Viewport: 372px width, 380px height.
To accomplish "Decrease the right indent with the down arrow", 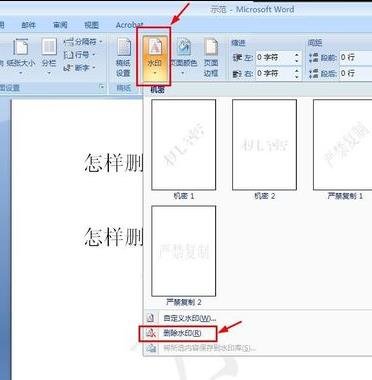I will click(x=297, y=76).
